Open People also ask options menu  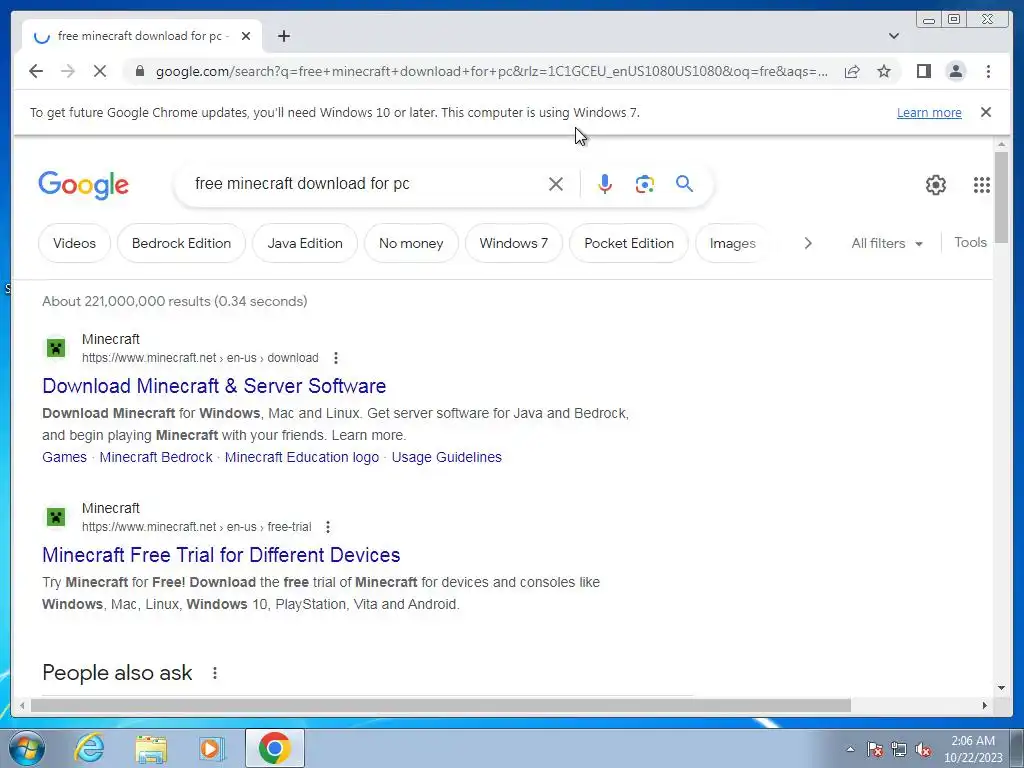[214, 673]
